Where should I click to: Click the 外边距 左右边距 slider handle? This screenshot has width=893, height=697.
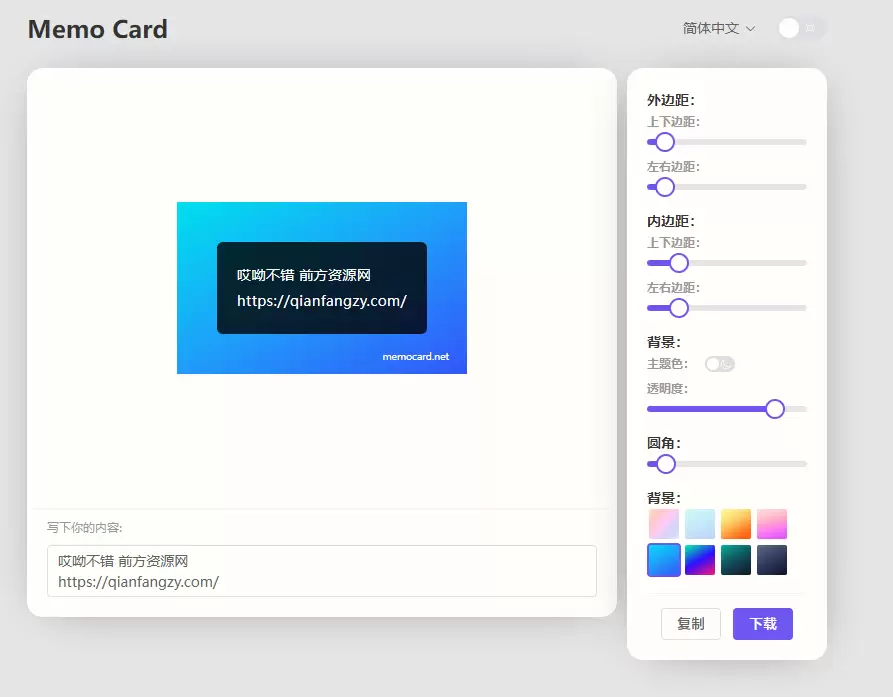click(665, 187)
